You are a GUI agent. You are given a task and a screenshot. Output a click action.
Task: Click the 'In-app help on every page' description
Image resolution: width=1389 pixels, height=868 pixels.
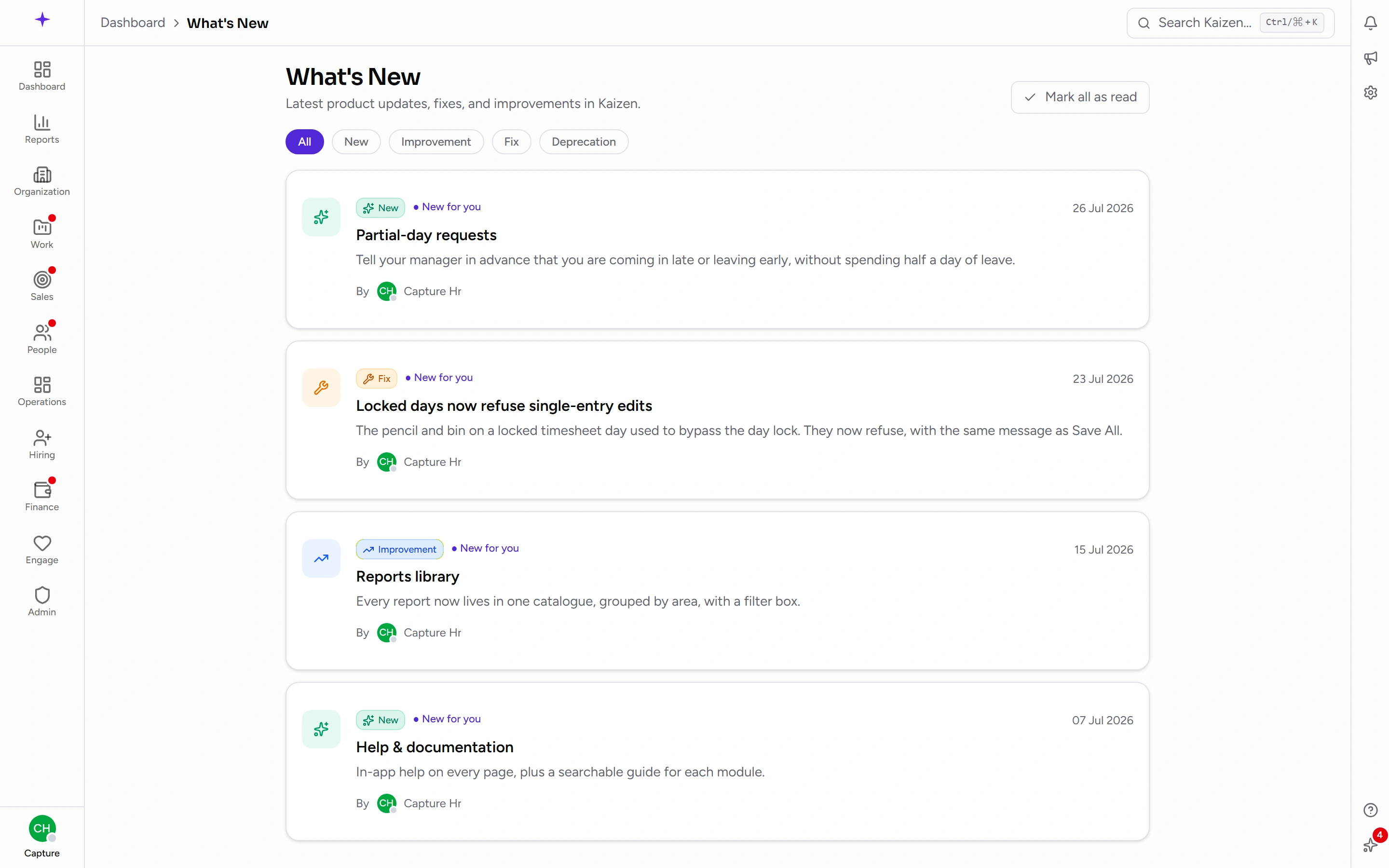(559, 772)
